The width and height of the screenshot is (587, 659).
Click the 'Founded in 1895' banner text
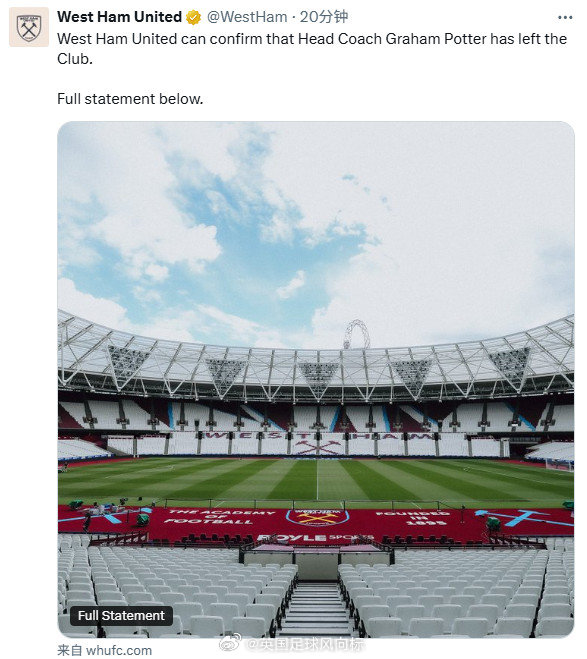click(x=412, y=518)
